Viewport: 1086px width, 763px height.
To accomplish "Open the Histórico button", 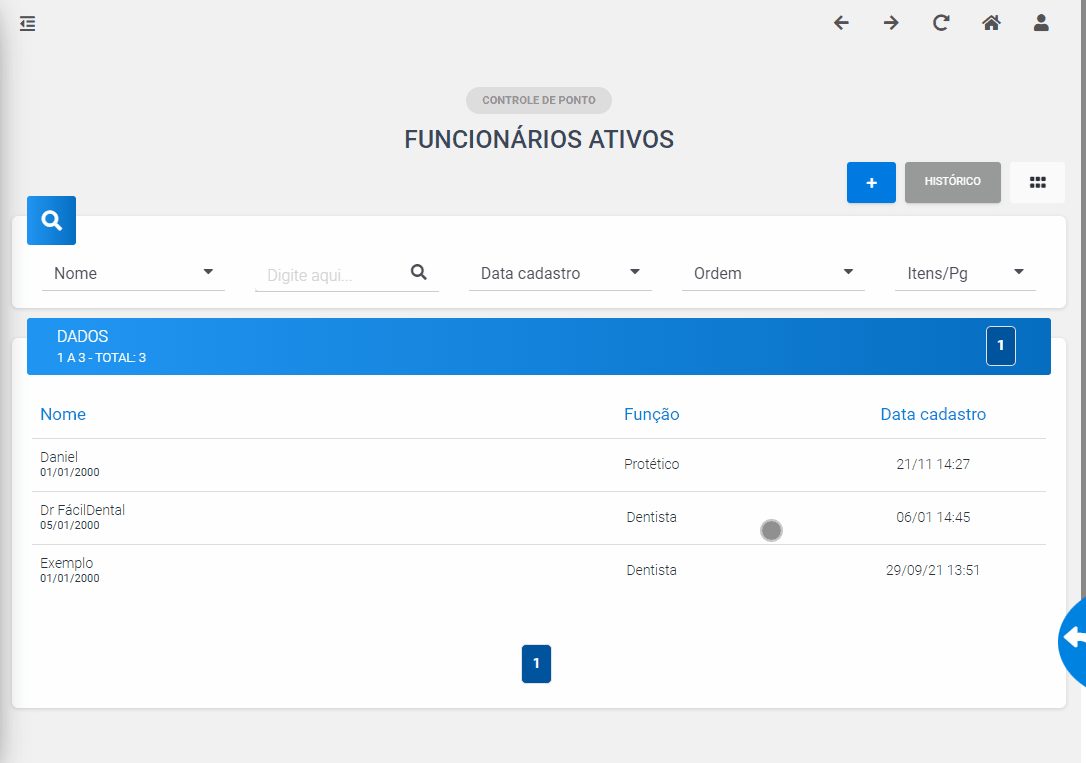I will [952, 182].
